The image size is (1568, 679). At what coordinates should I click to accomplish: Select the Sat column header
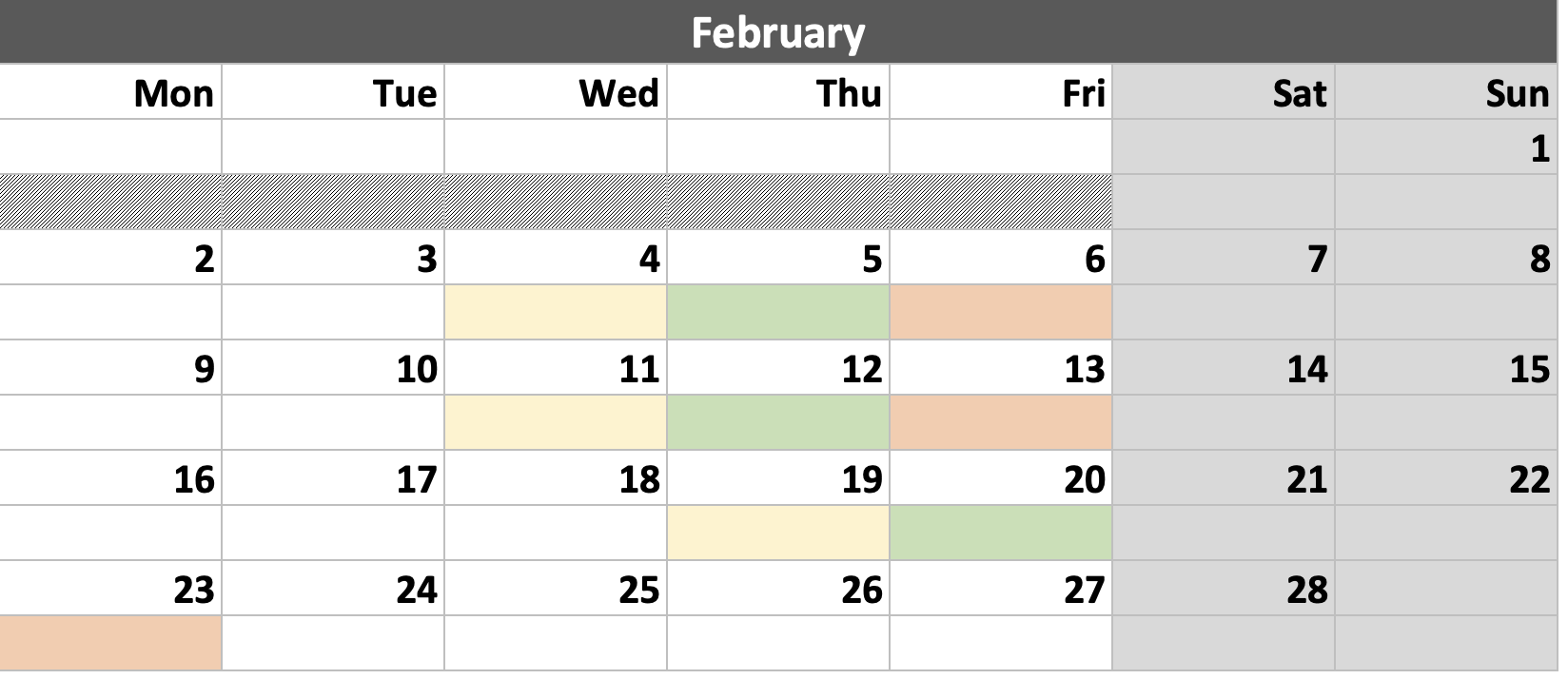coord(1224,92)
